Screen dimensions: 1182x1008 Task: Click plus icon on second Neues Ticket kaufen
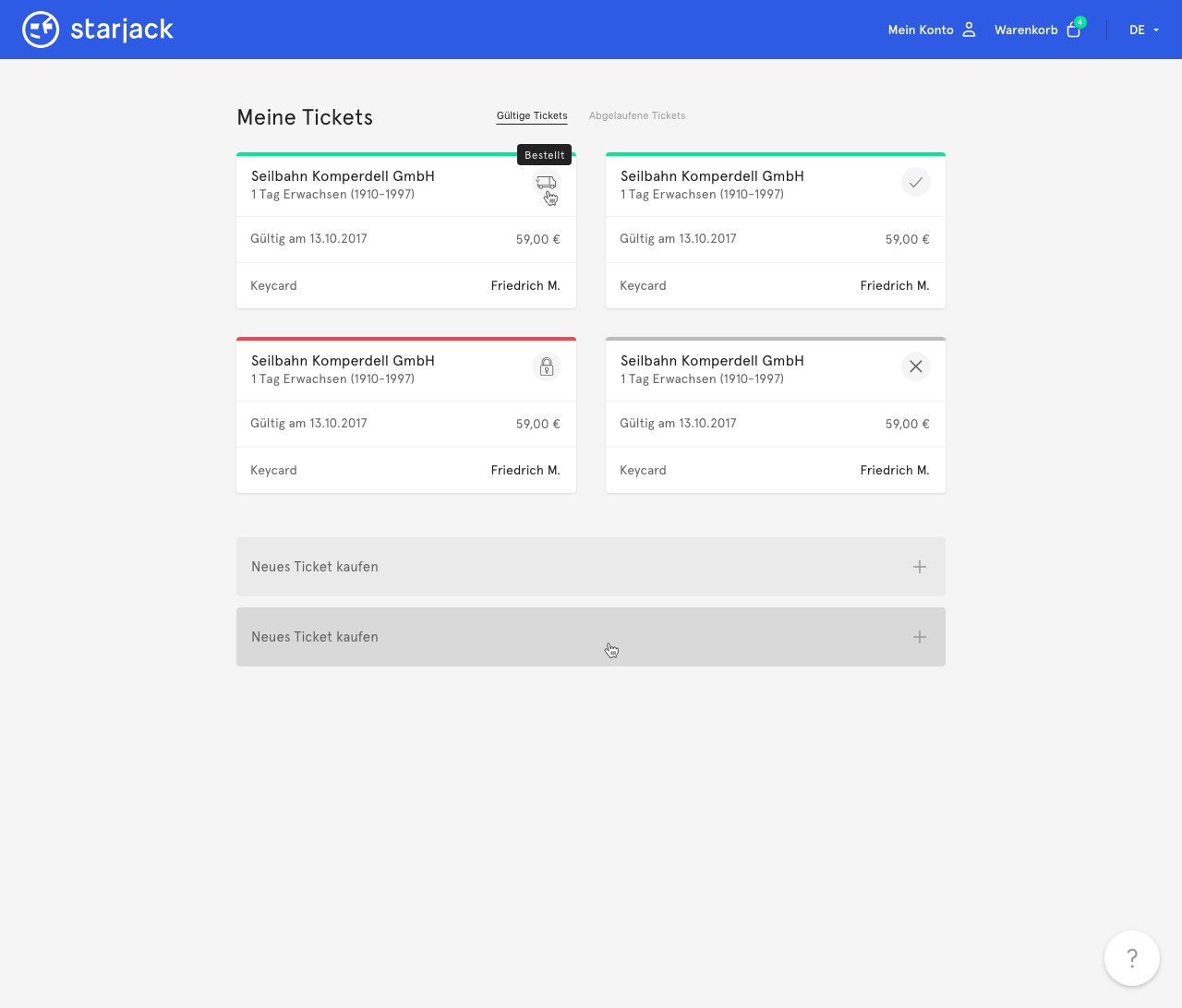tap(920, 637)
